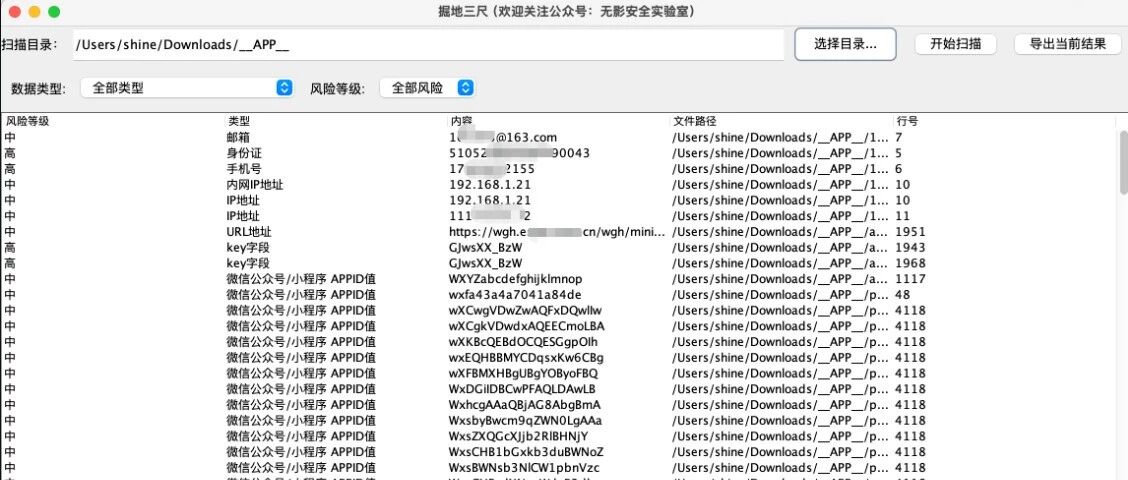Click the https://wgh. URL content cell
Screen dimensions: 1128x480
(558, 232)
